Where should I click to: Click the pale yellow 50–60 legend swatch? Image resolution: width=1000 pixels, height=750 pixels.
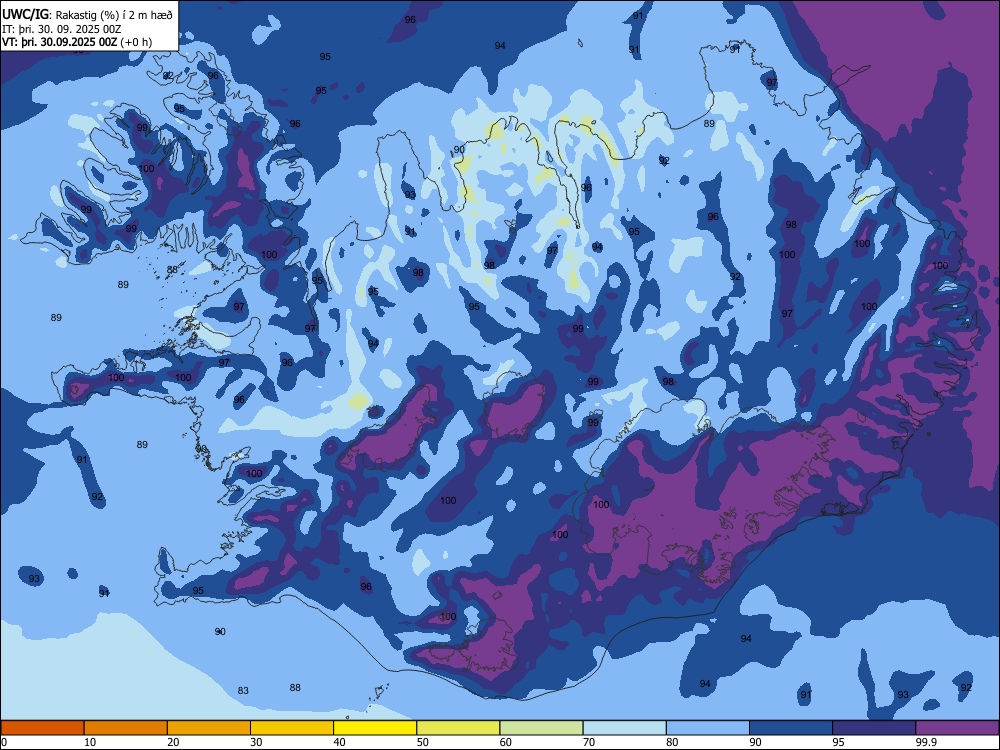click(459, 728)
